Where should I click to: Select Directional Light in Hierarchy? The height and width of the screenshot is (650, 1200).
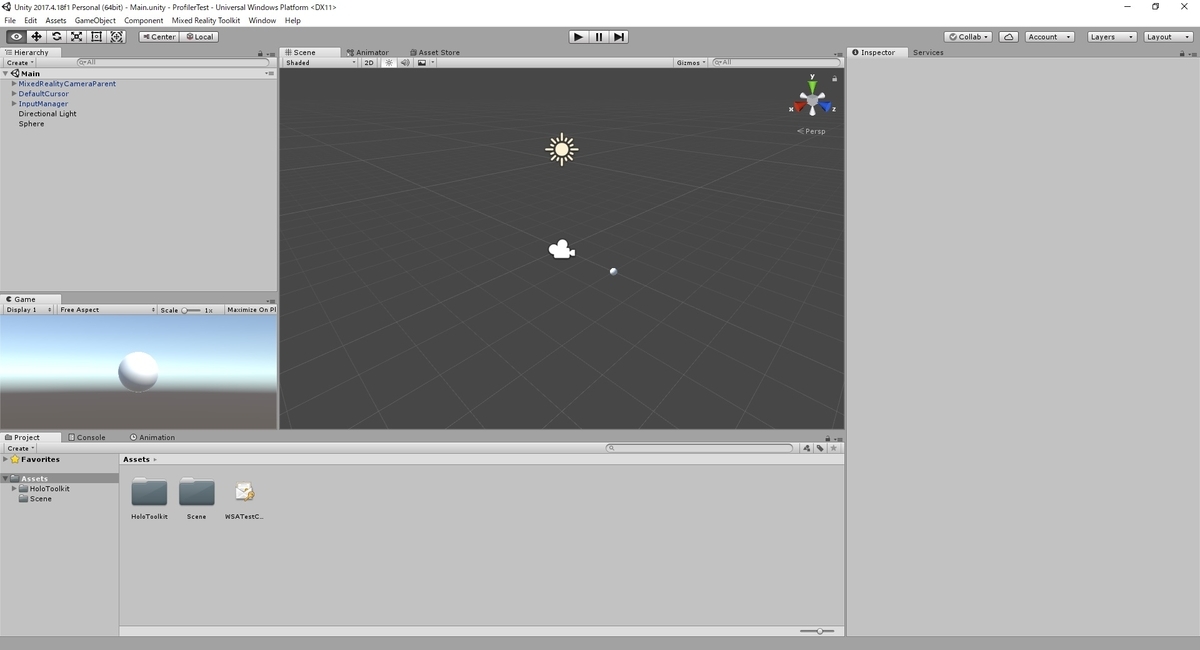(47, 114)
